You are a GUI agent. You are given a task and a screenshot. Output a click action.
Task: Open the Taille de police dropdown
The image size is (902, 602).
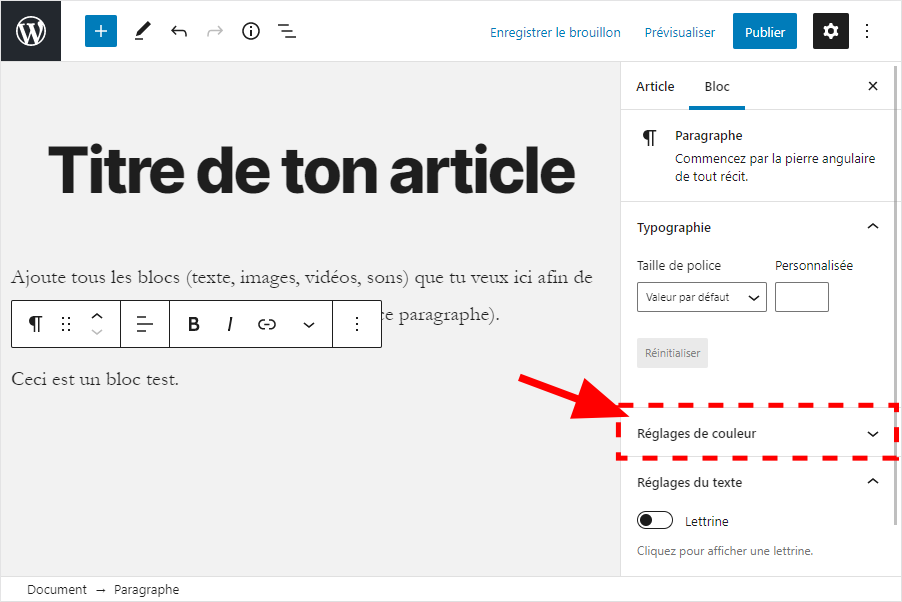click(x=701, y=297)
